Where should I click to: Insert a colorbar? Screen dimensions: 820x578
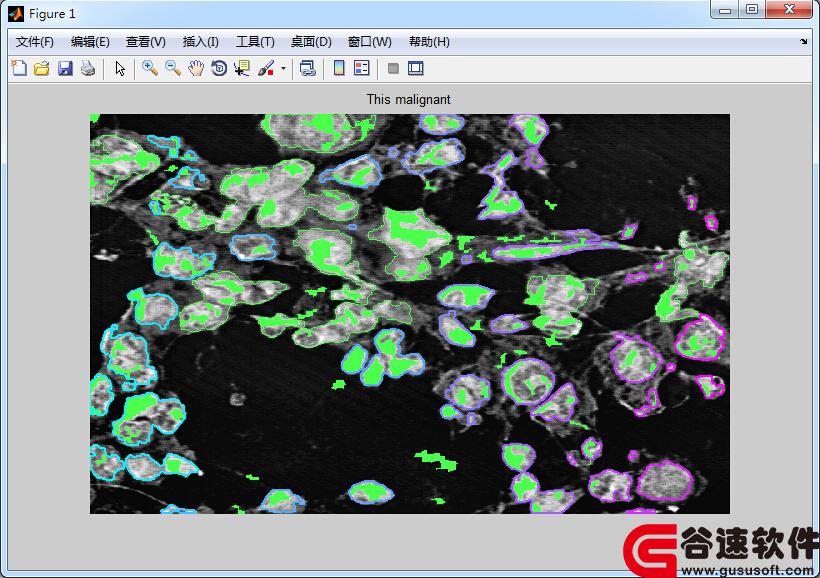click(339, 68)
